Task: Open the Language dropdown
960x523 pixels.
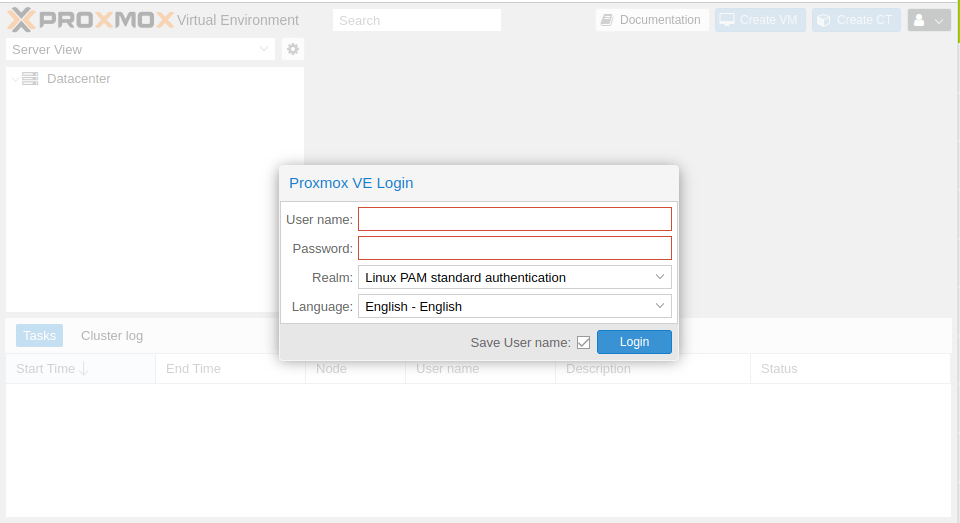Action: pos(659,306)
